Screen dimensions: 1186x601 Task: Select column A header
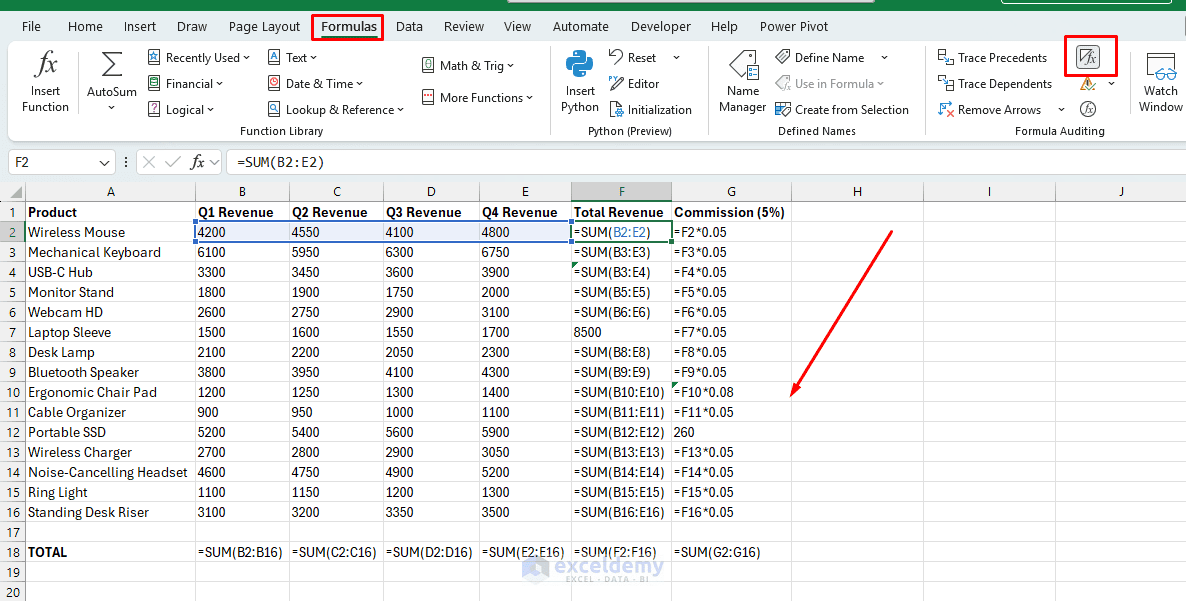pos(110,192)
